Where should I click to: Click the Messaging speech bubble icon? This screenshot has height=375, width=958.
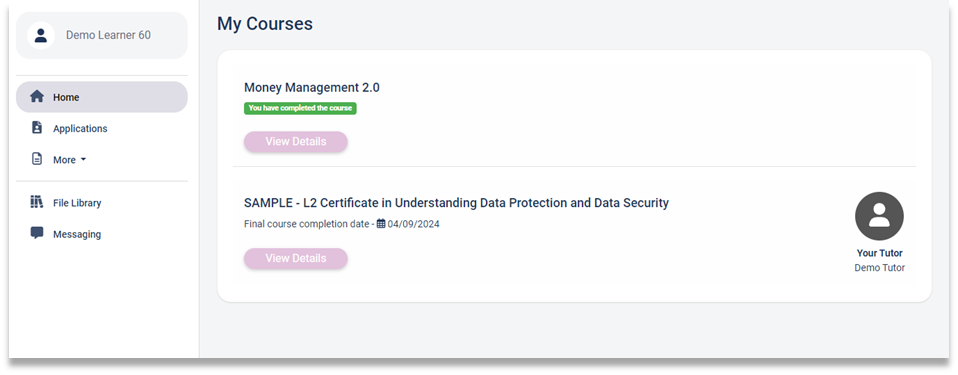(37, 233)
